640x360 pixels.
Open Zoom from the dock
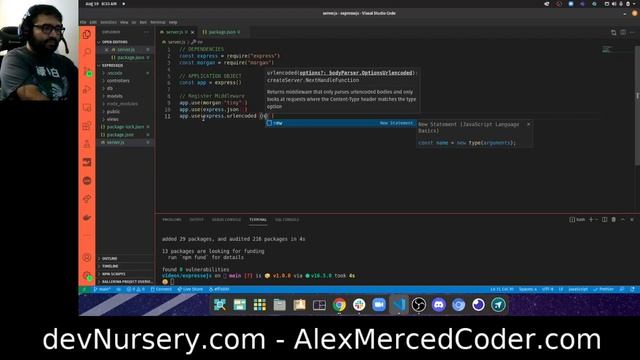(379, 304)
